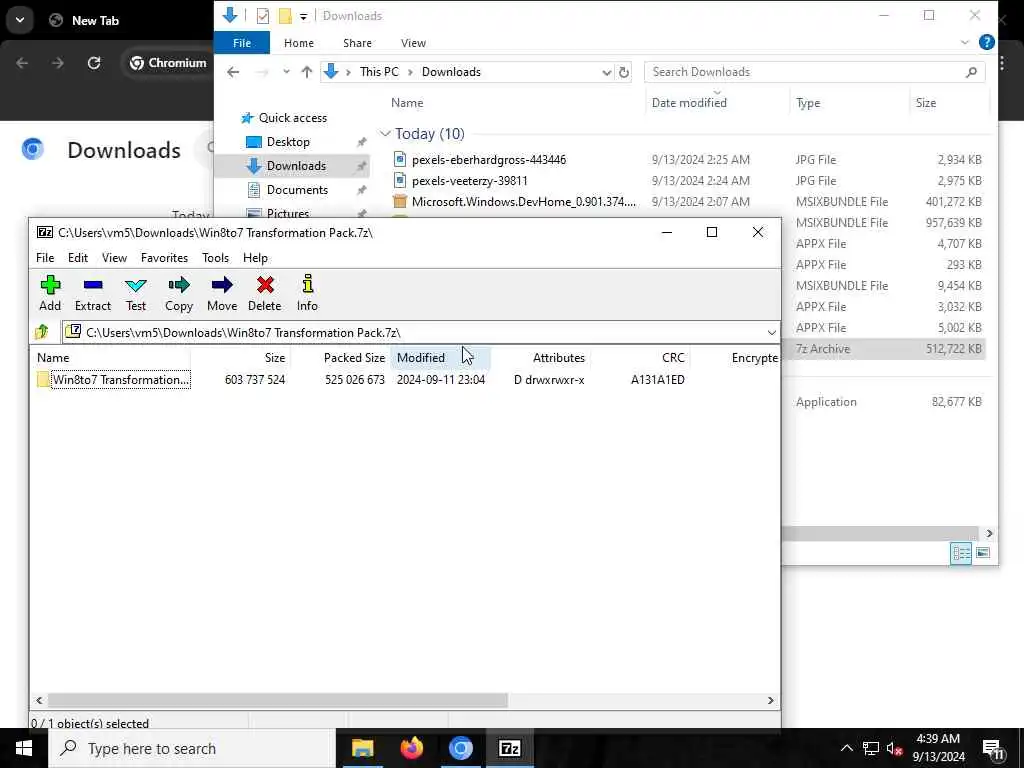Open Customize Quick Access Toolbar dropdown
Image resolution: width=1024 pixels, height=768 pixels.
[304, 17]
